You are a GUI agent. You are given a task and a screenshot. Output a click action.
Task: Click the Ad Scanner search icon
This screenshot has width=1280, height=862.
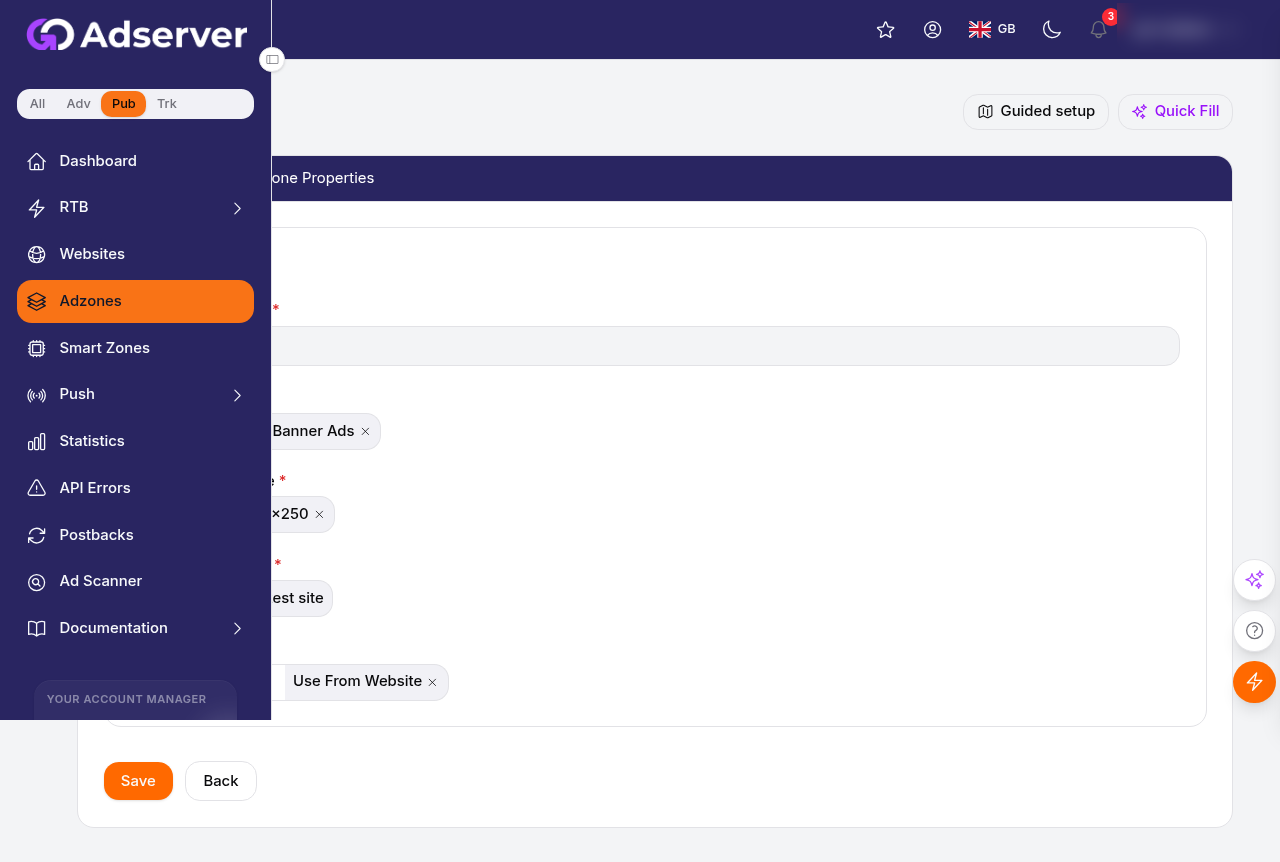coord(37,581)
